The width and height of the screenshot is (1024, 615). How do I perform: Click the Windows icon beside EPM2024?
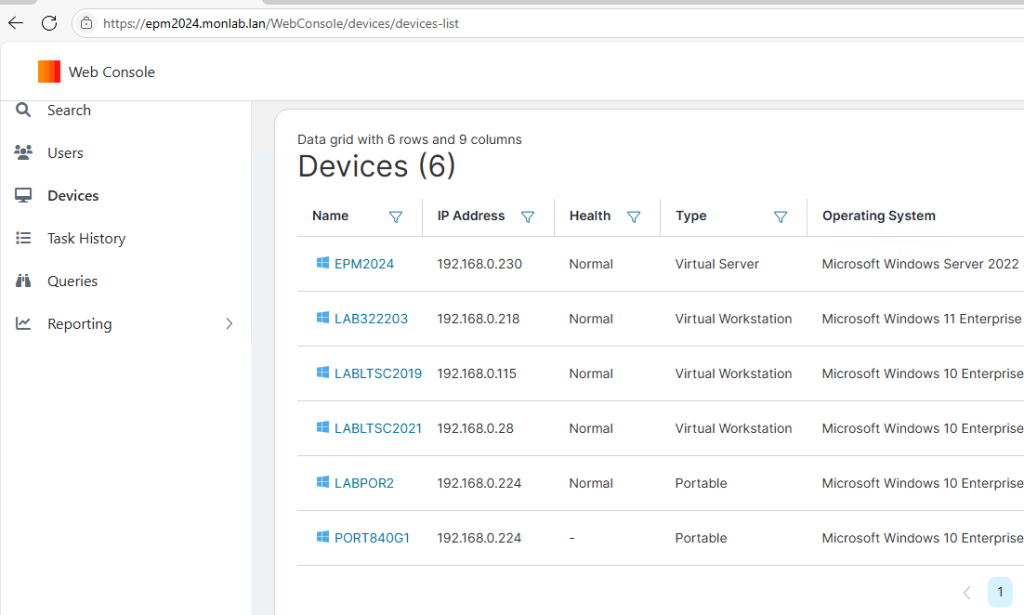coord(323,264)
